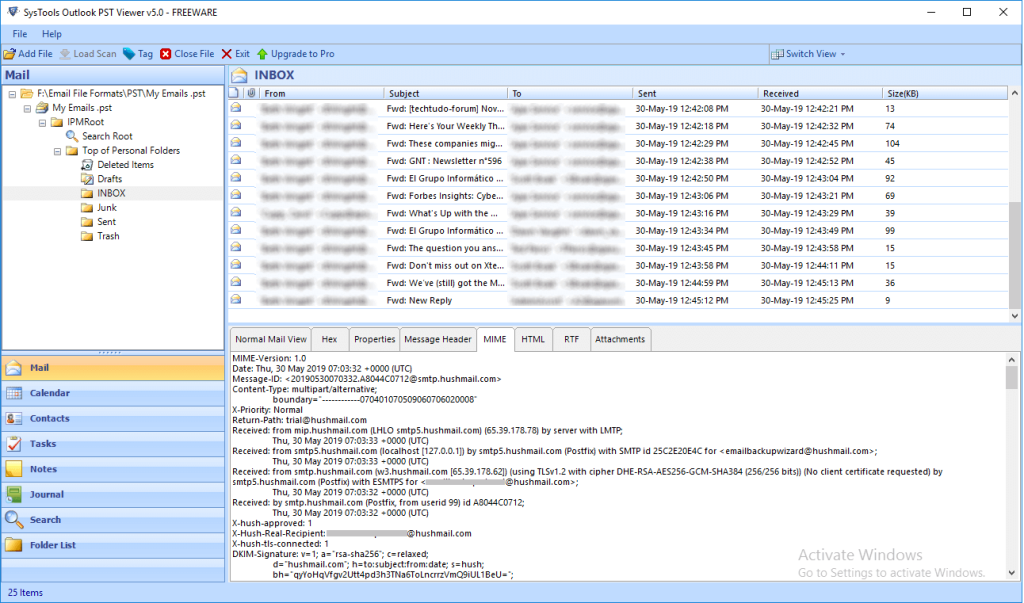Select the Deleted Items folder
The width and height of the screenshot is (1024, 603).
click(x=125, y=165)
